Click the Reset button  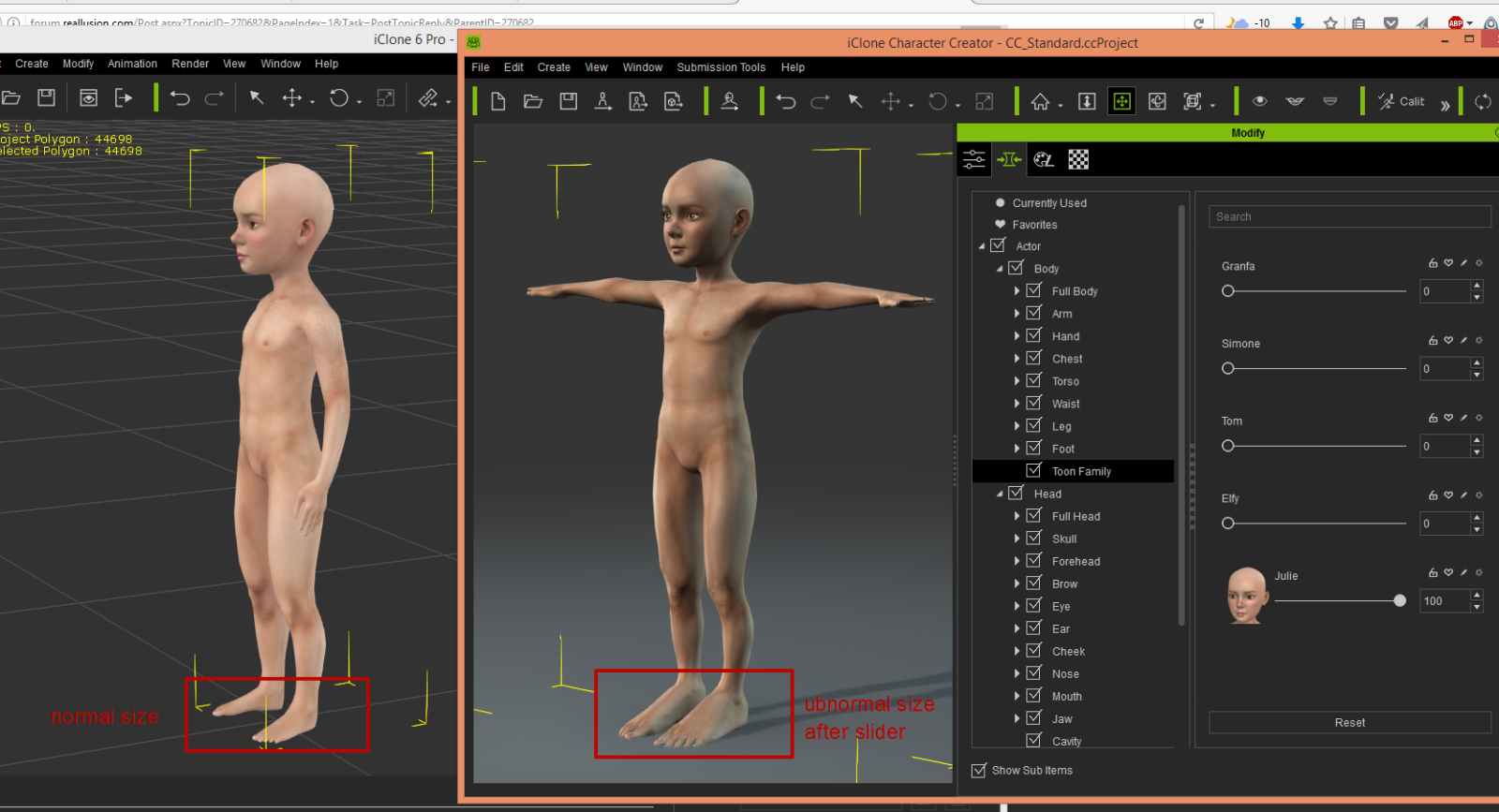tap(1350, 722)
